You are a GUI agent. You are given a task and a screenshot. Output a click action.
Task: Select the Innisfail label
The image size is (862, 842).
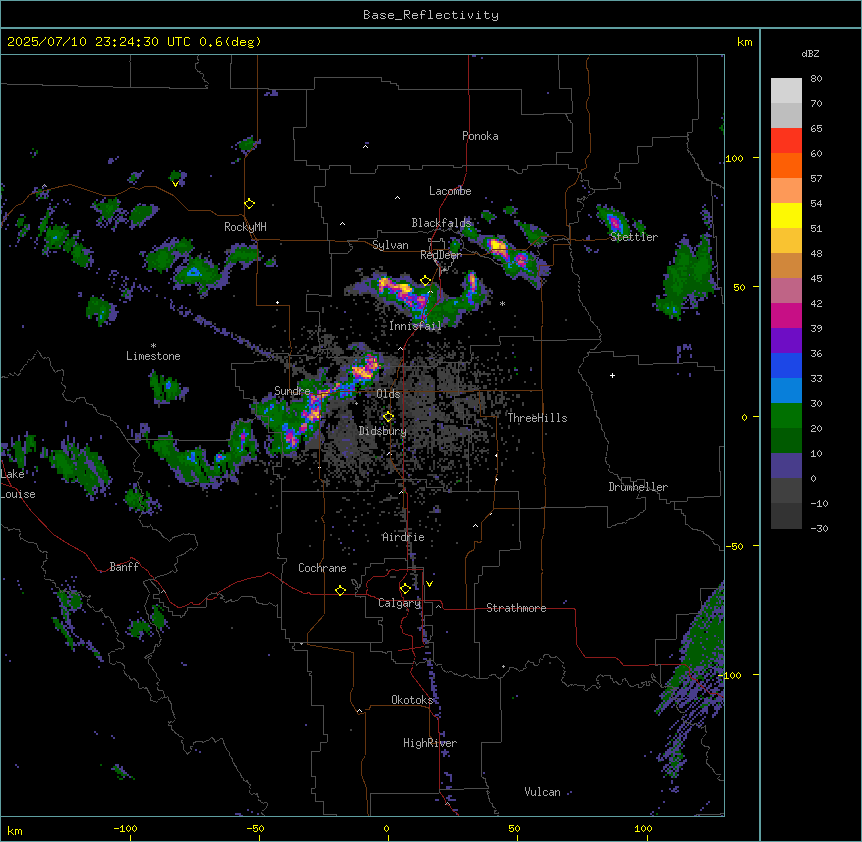coord(415,326)
